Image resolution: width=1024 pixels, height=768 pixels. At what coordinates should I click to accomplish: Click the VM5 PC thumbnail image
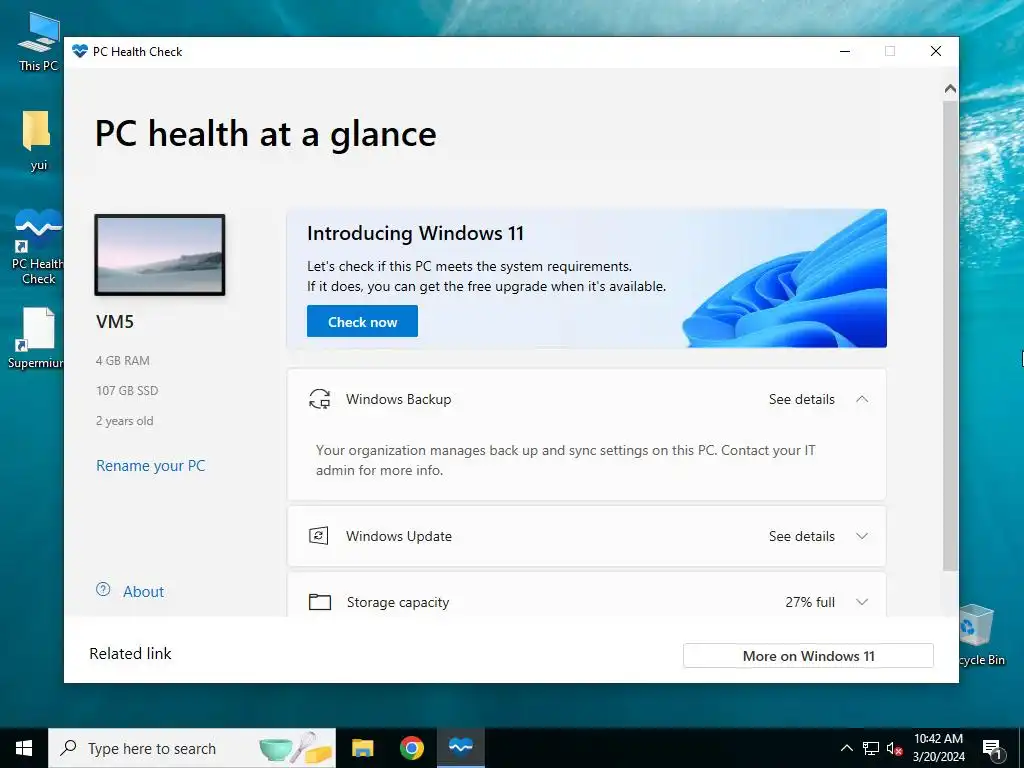point(160,255)
